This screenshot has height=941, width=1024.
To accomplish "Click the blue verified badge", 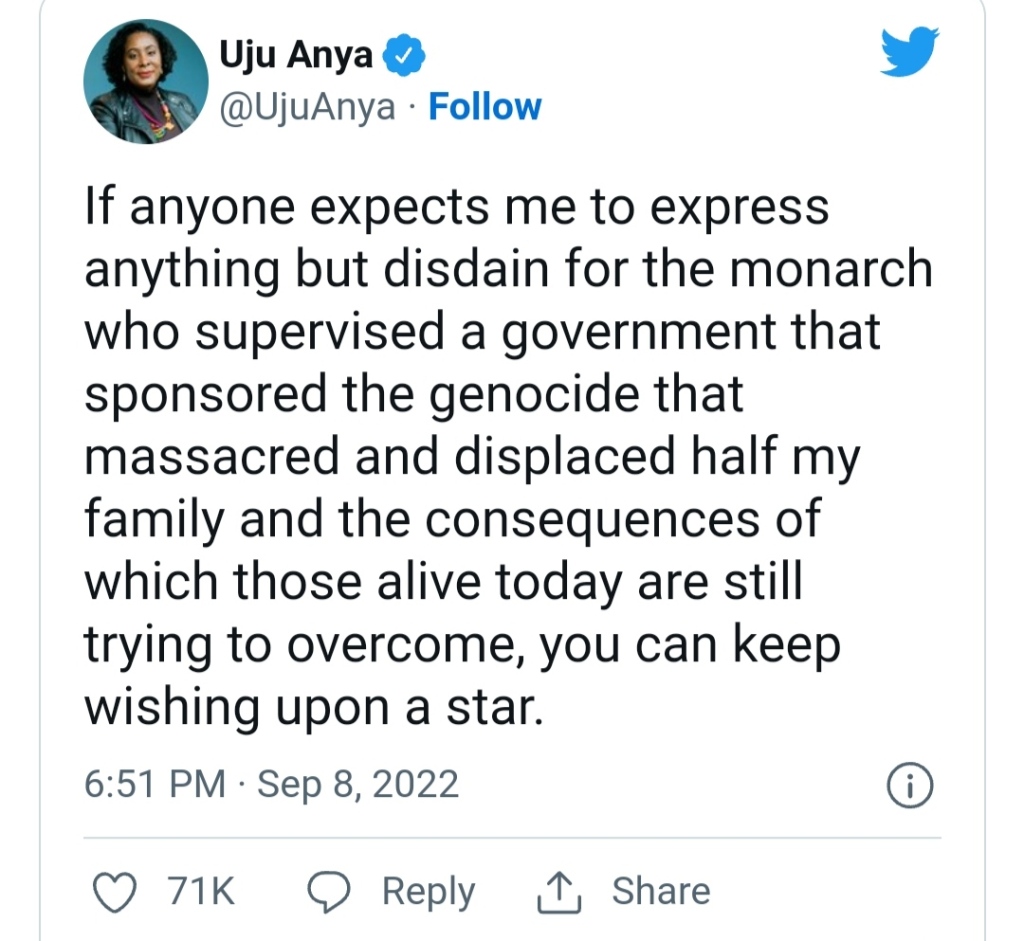I will (x=407, y=58).
